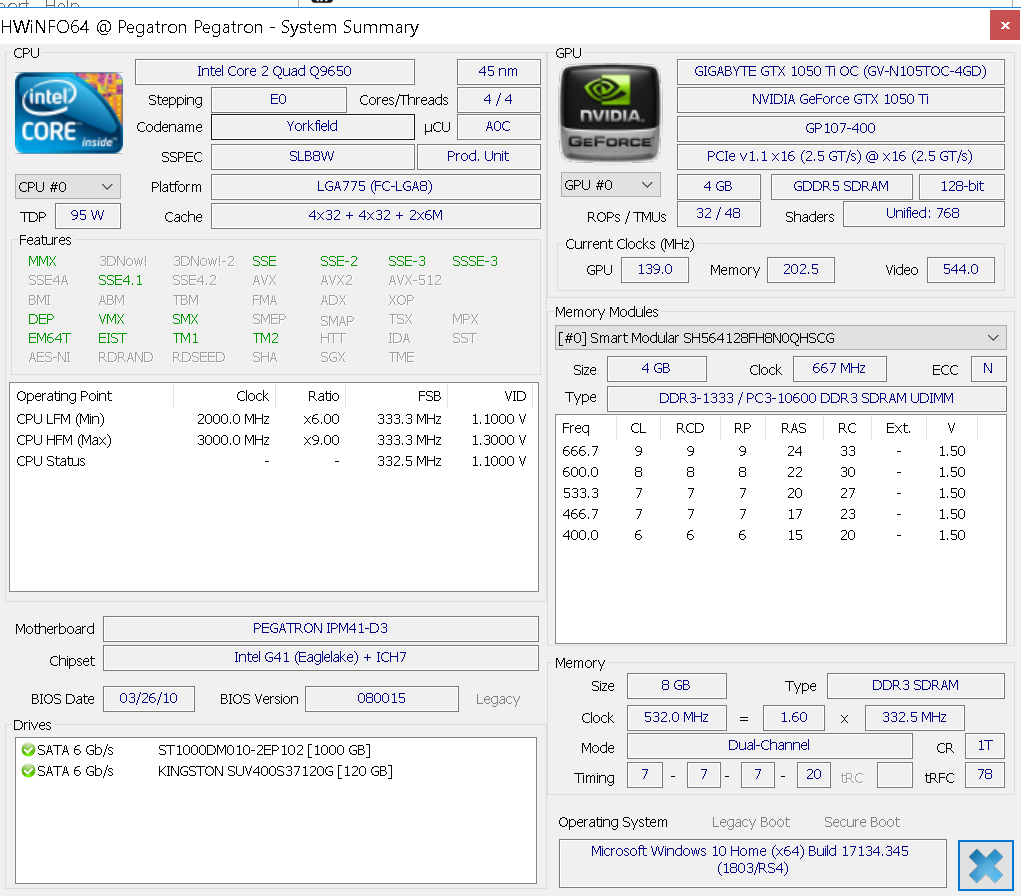The width and height of the screenshot is (1021, 896).
Task: Click the Intel Core 2 Quad Q9650 field
Action: pyautogui.click(x=274, y=72)
